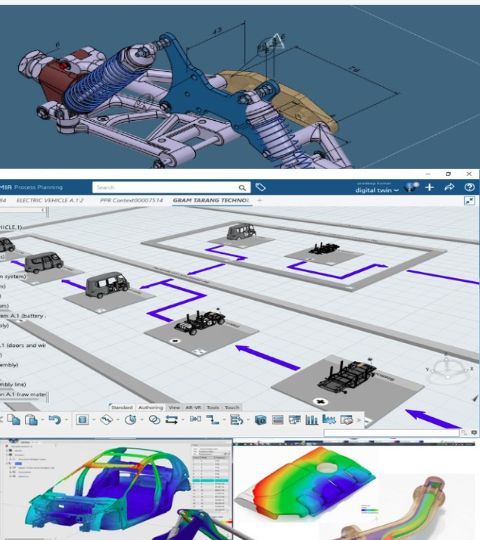Click the tag icon beside search

point(260,187)
